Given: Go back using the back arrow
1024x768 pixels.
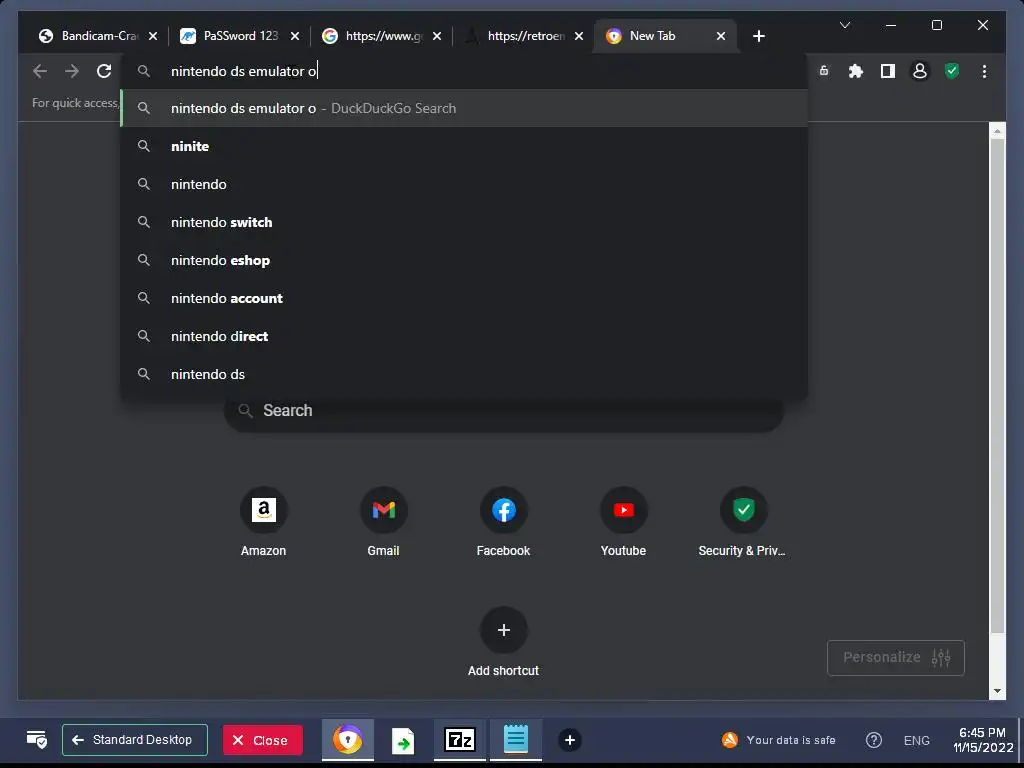Looking at the screenshot, I should [40, 71].
